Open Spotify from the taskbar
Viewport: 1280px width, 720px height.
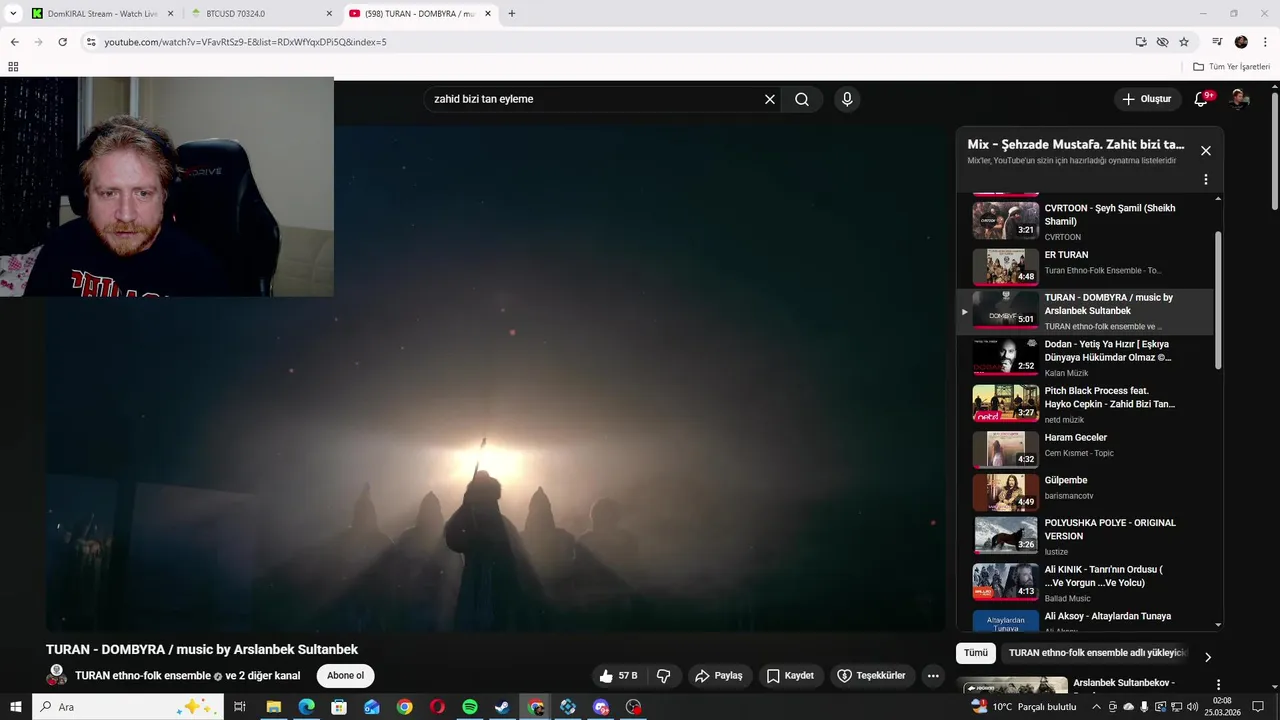pos(470,707)
